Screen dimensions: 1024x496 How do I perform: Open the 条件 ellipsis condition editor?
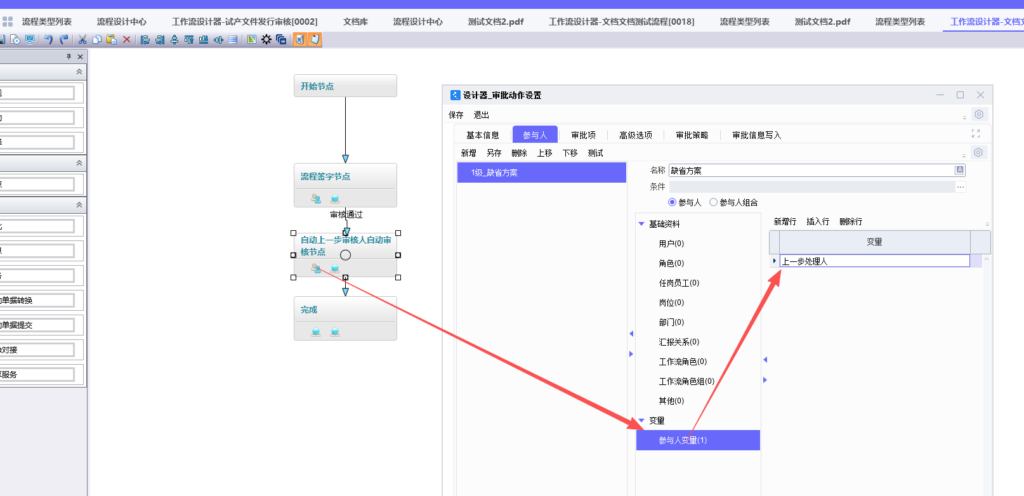[961, 187]
